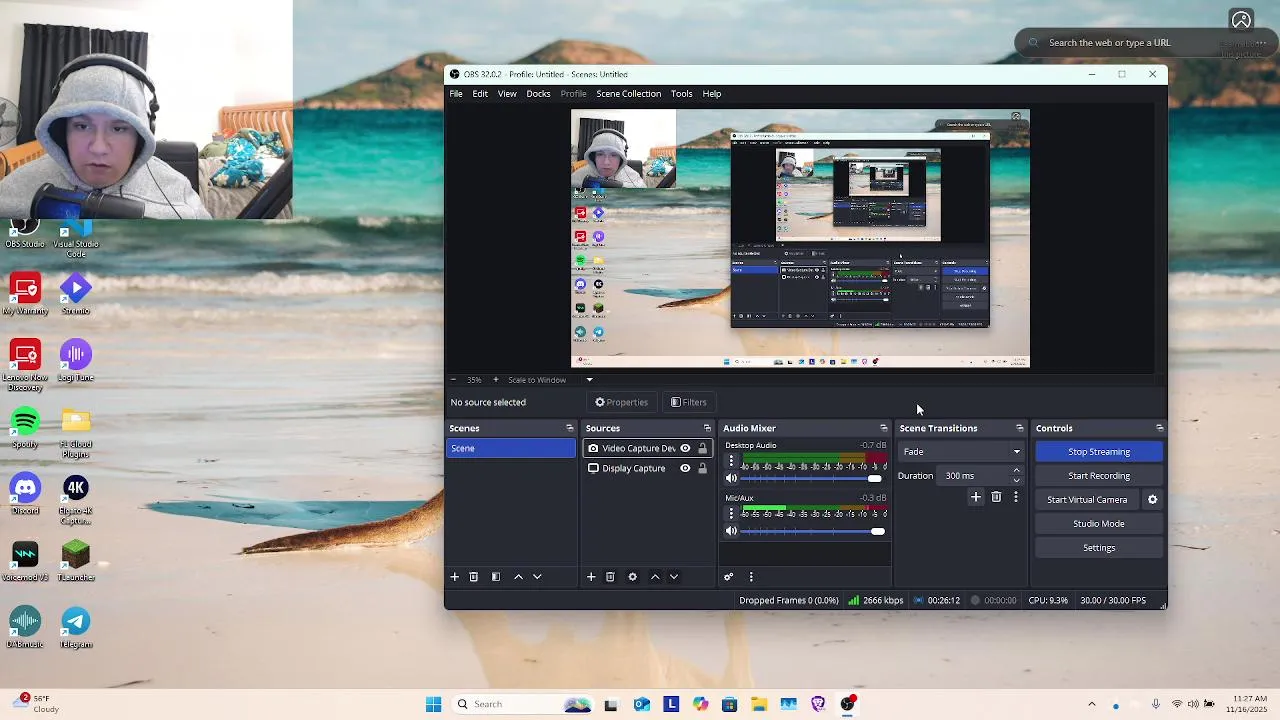The image size is (1280, 720).
Task: Open Fade transition dropdown
Action: [961, 452]
